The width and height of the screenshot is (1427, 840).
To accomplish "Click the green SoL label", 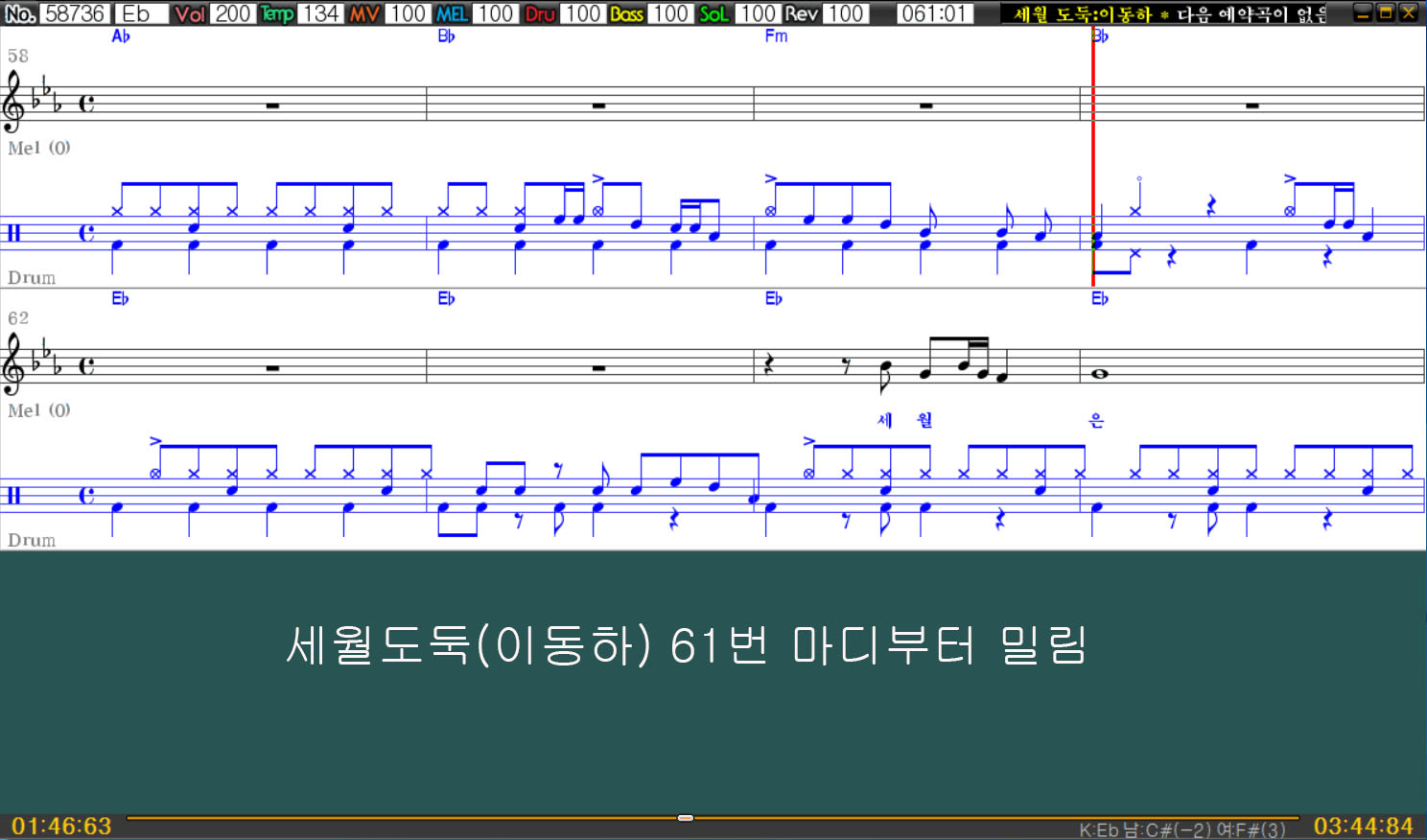I will coord(714,13).
